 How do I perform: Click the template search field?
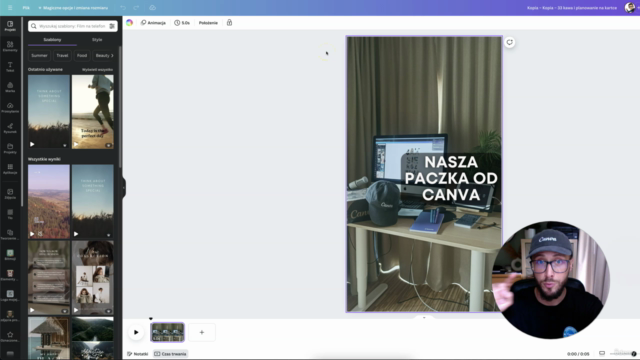click(x=73, y=26)
